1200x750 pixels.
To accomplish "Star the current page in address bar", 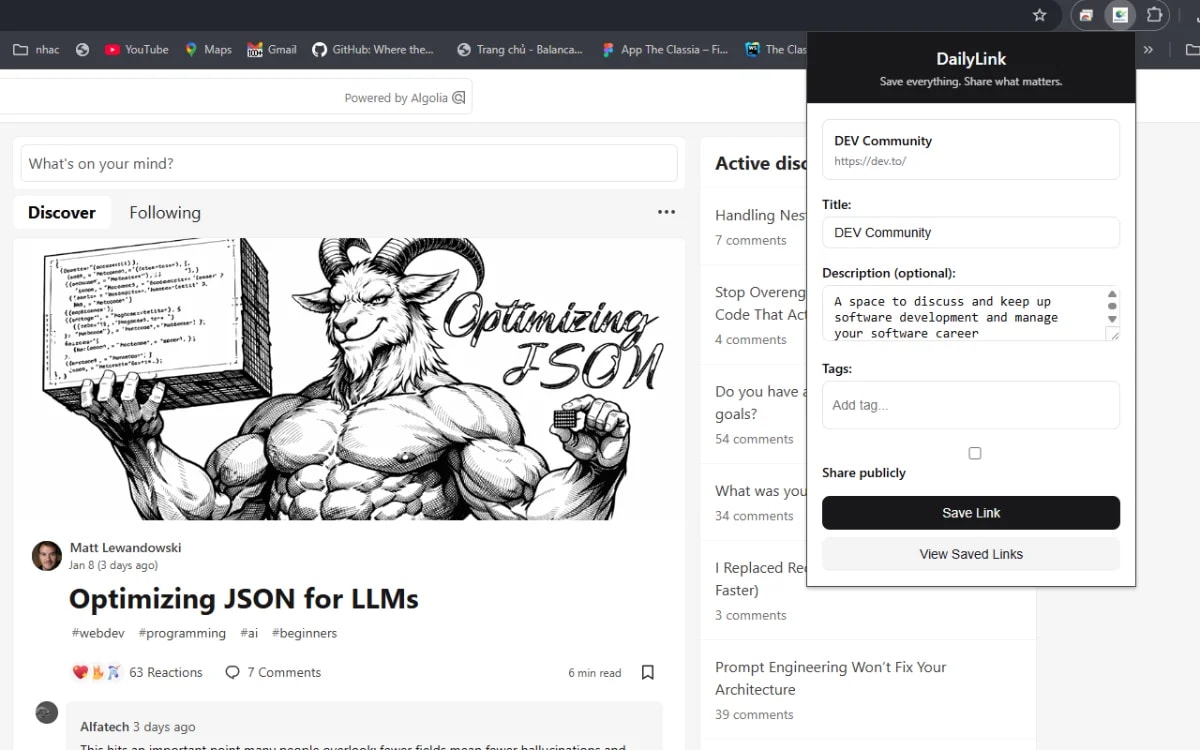I will (1040, 15).
